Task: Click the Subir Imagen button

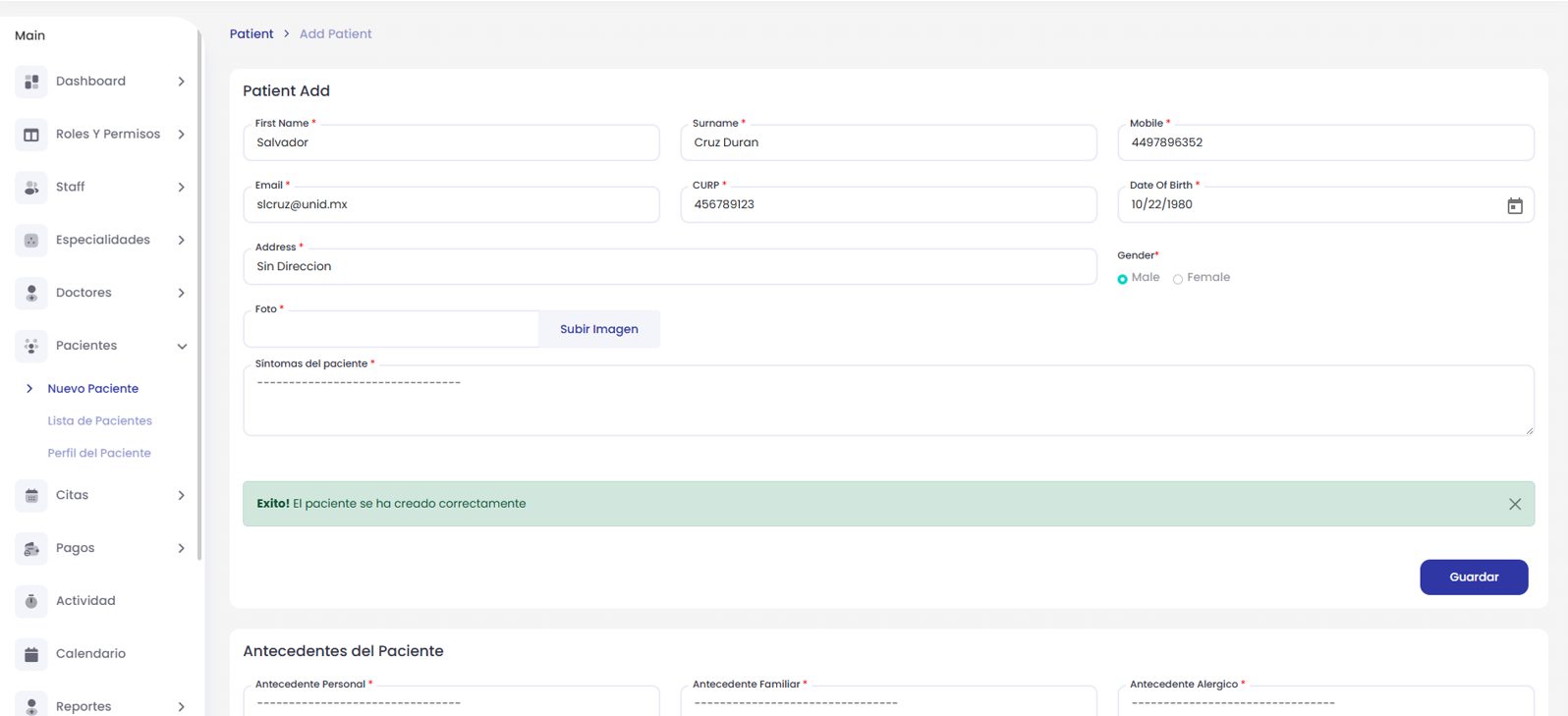Action: [599, 329]
